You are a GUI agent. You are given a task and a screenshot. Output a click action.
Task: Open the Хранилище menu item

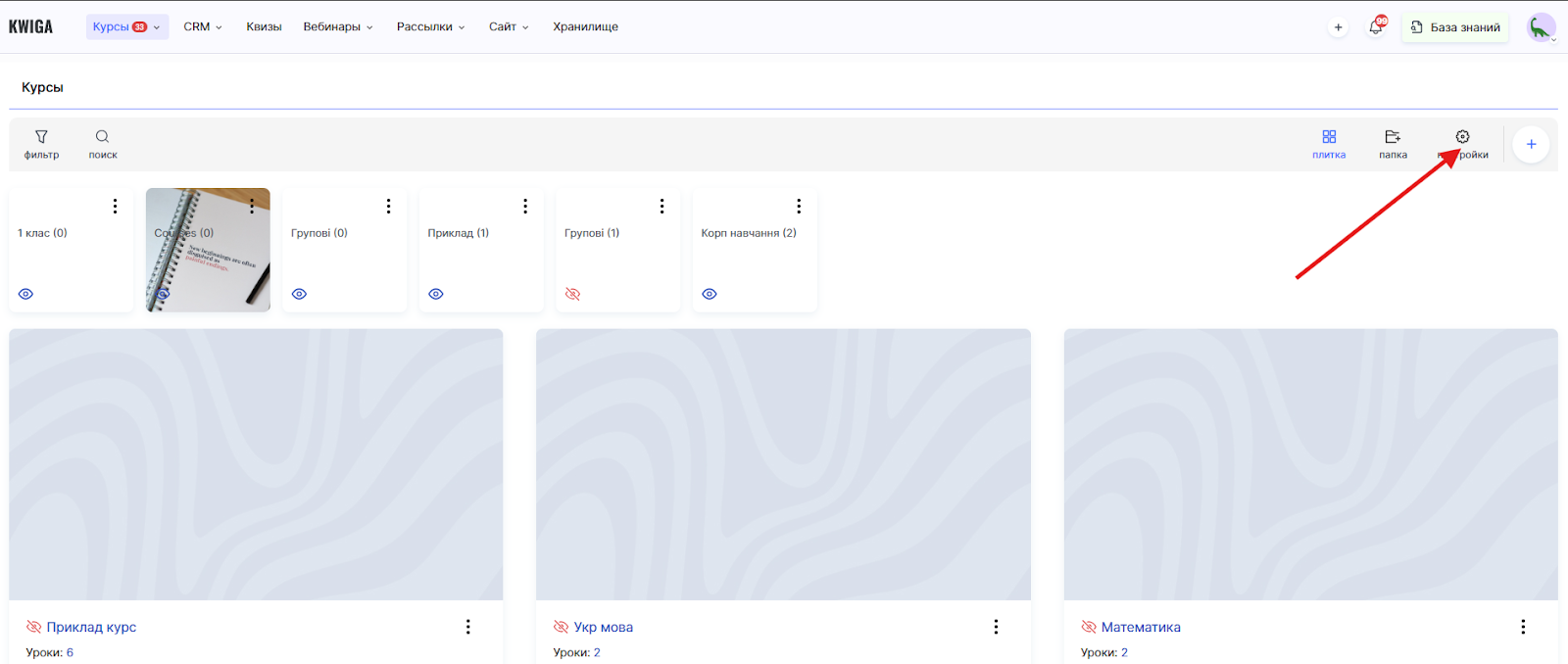point(585,26)
